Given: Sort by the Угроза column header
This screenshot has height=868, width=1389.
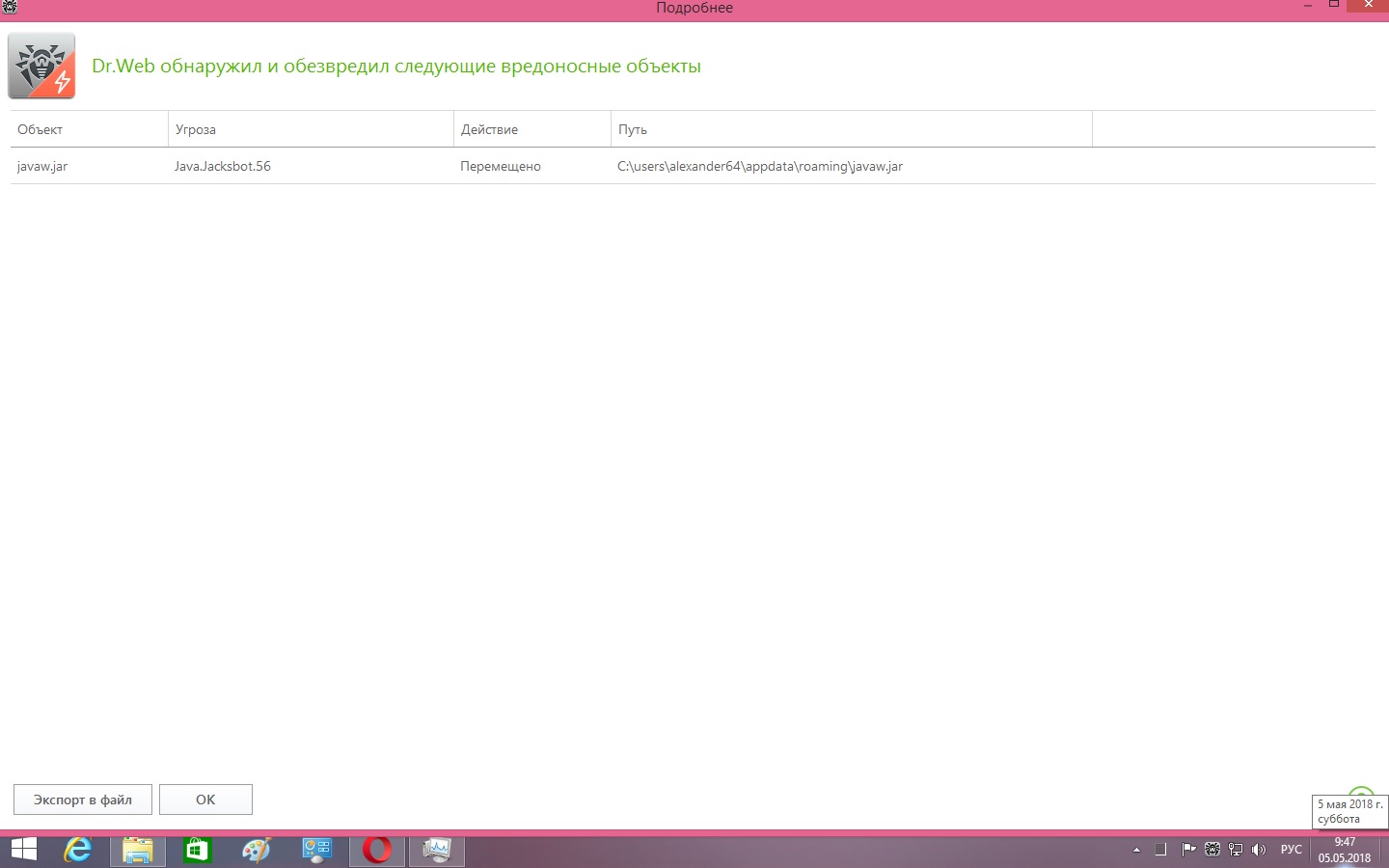Looking at the screenshot, I should coord(310,129).
